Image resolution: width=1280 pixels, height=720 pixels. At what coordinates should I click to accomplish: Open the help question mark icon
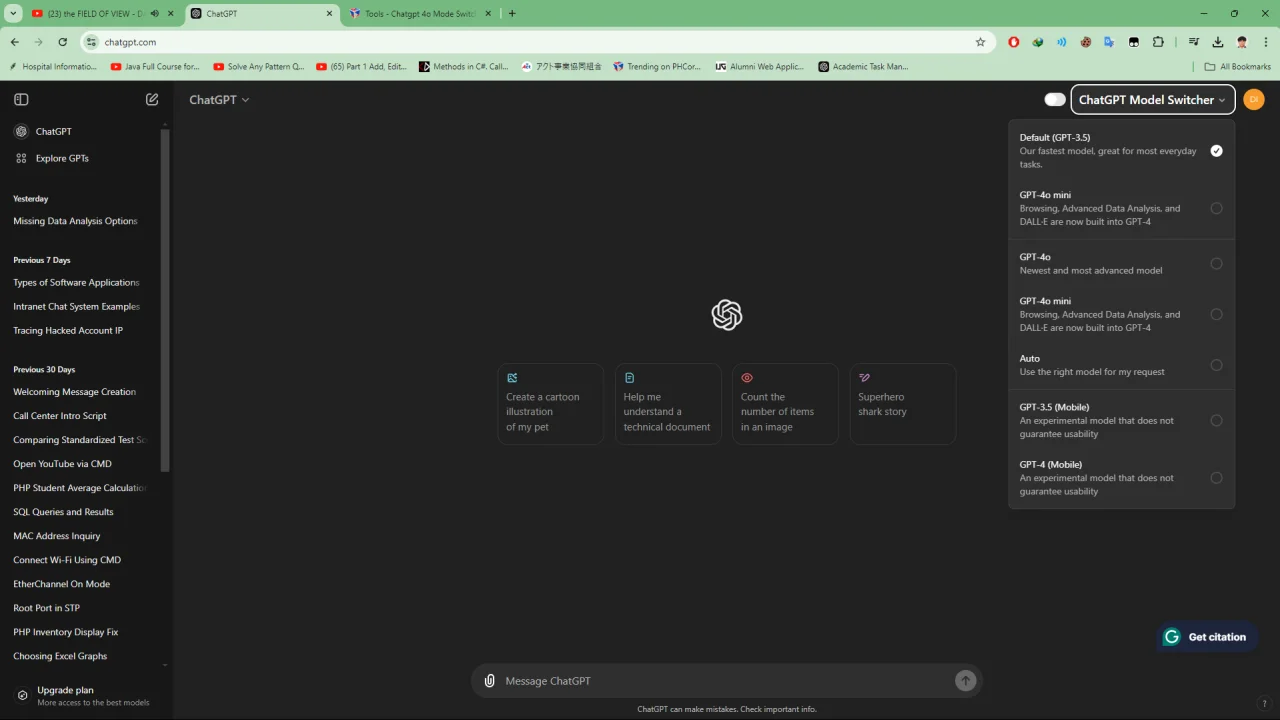point(1264,703)
